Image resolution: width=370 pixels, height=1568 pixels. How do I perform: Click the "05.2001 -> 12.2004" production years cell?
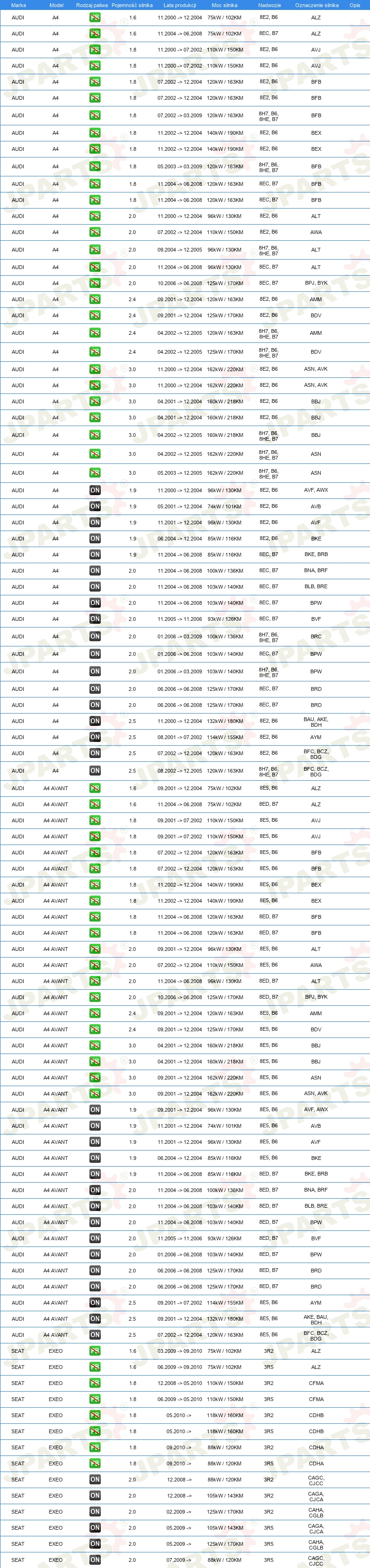pyautogui.click(x=180, y=507)
